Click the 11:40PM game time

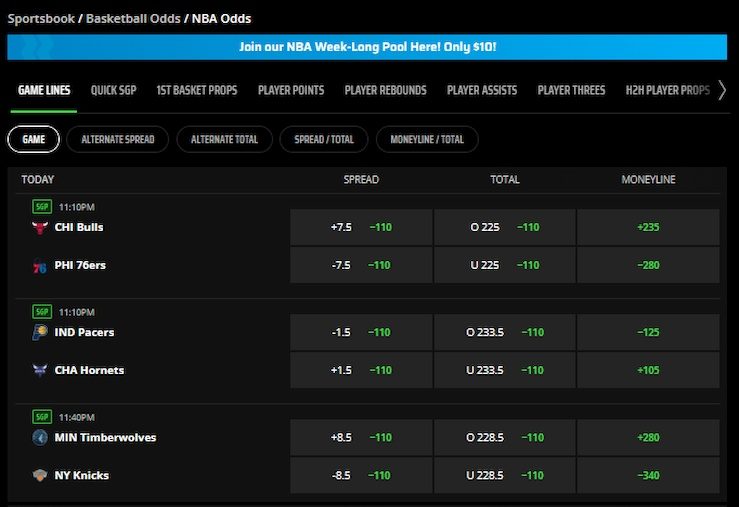click(x=76, y=417)
